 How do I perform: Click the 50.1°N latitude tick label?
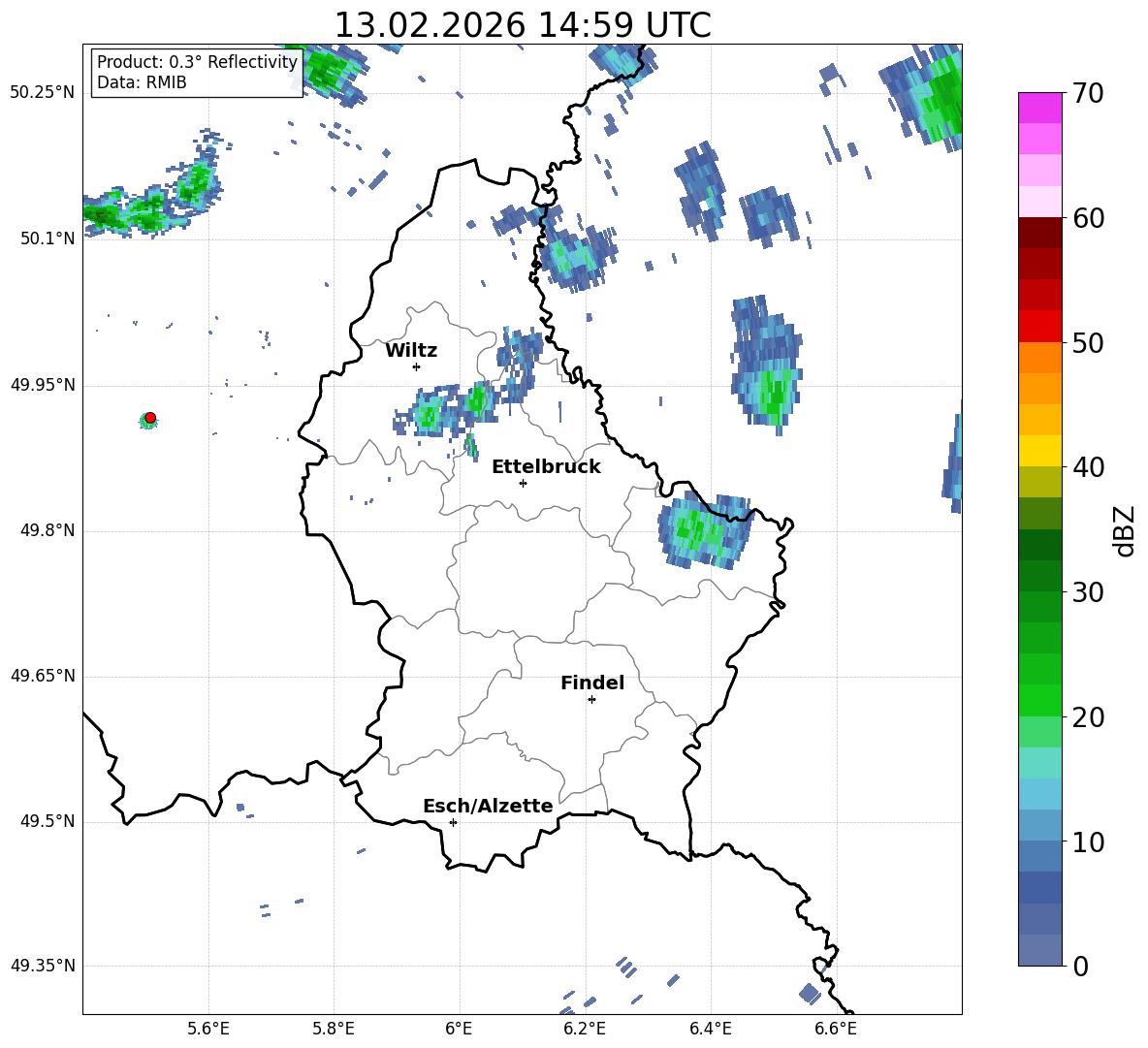pyautogui.click(x=48, y=238)
